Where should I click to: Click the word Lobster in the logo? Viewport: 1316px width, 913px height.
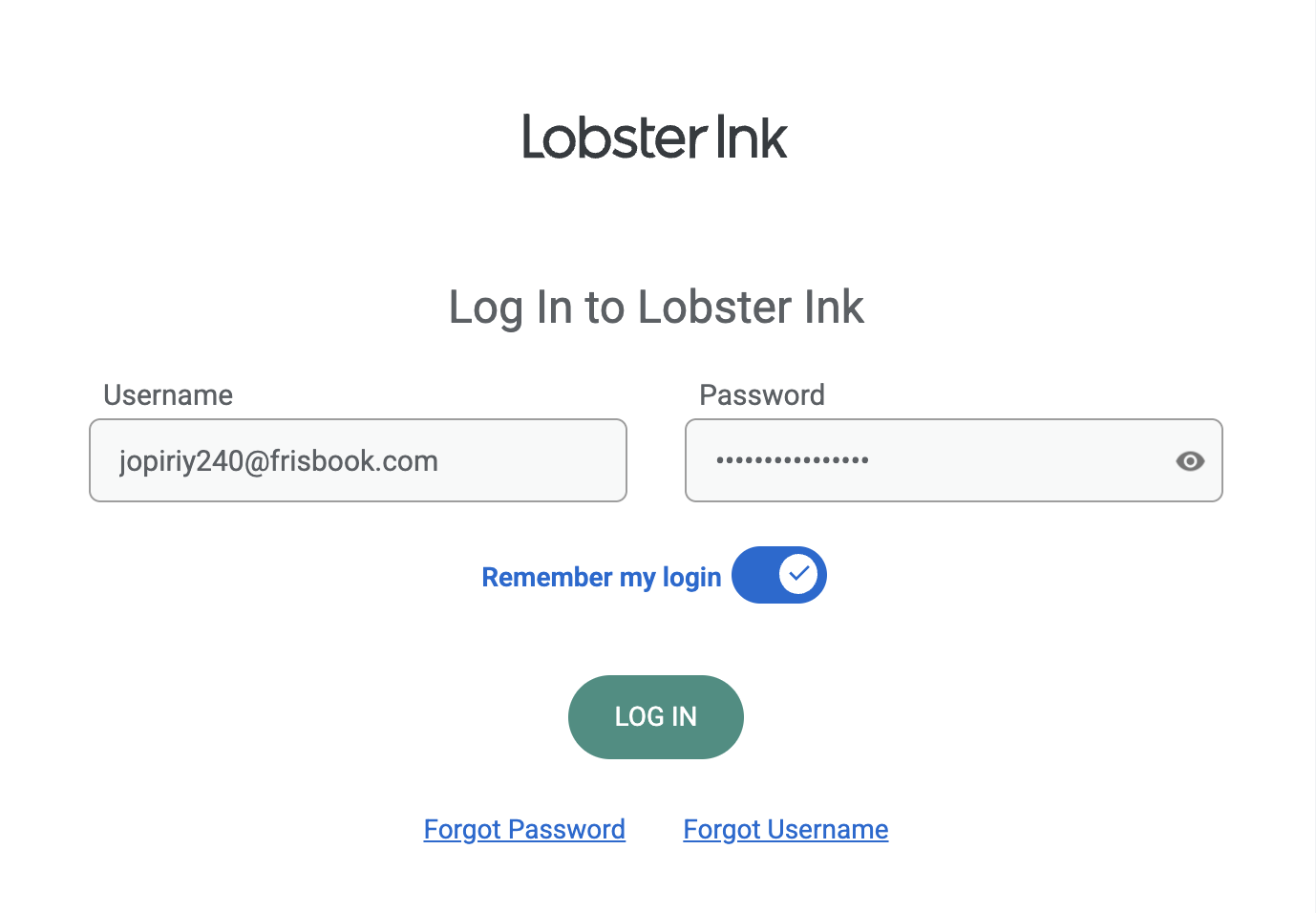point(614,137)
